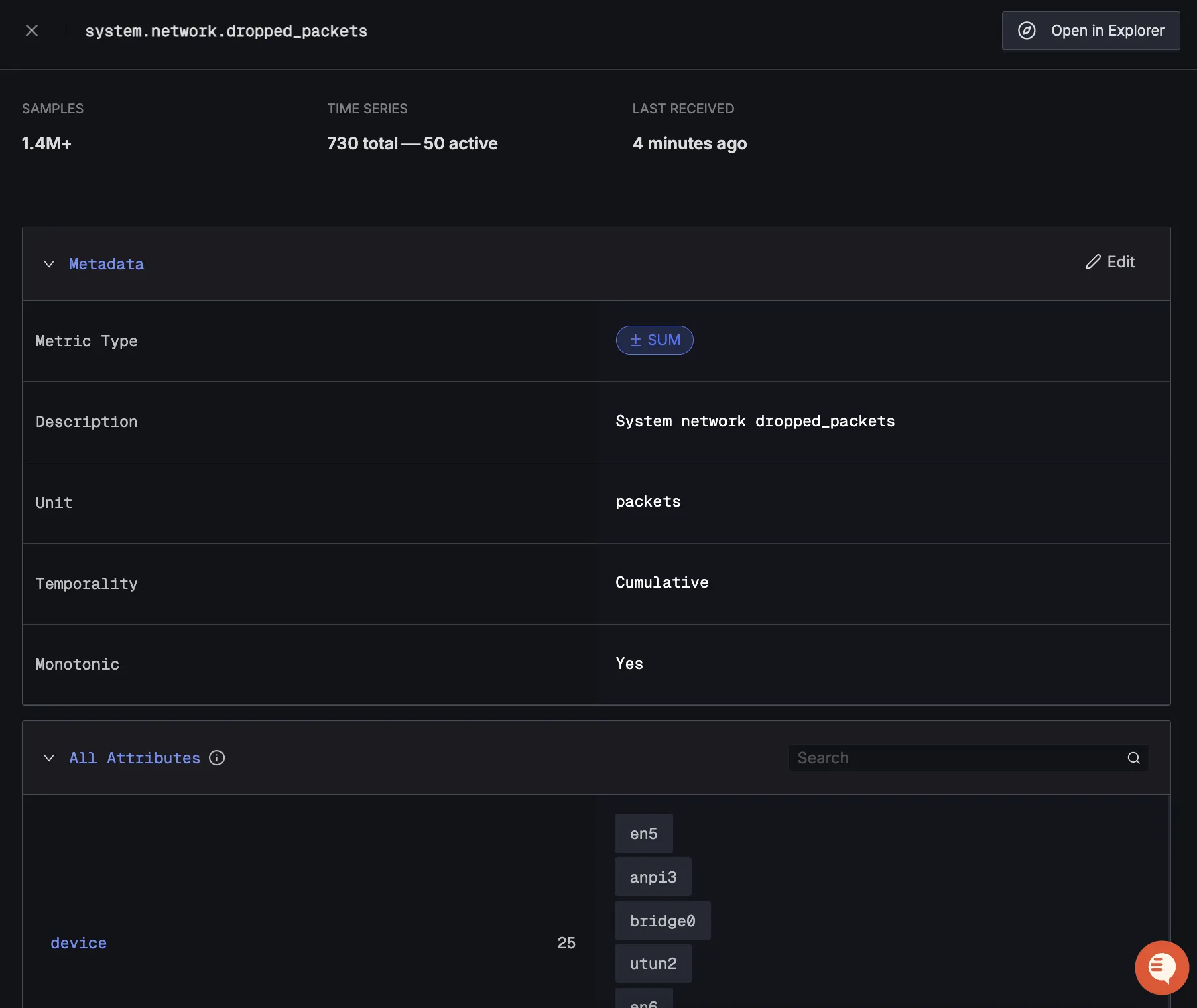Open the chat support bubble
The width and height of the screenshot is (1197, 1008).
pyautogui.click(x=1161, y=967)
